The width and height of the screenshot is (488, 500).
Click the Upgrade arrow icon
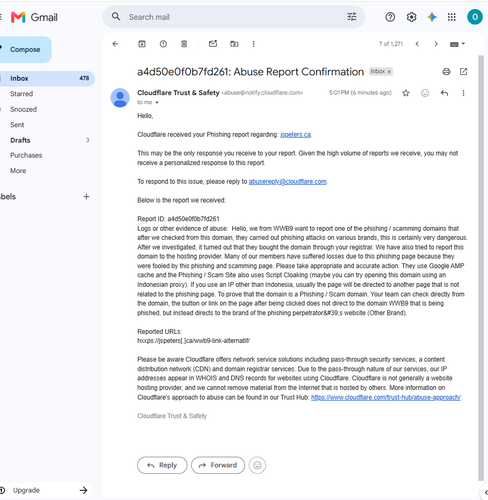83,490
